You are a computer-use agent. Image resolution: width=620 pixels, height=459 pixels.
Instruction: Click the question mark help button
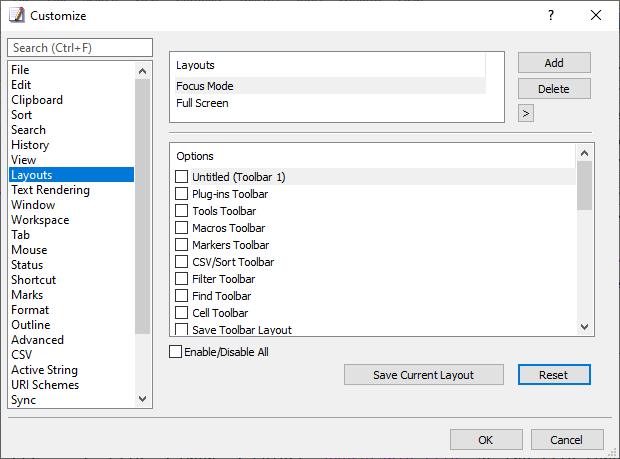[x=551, y=15]
